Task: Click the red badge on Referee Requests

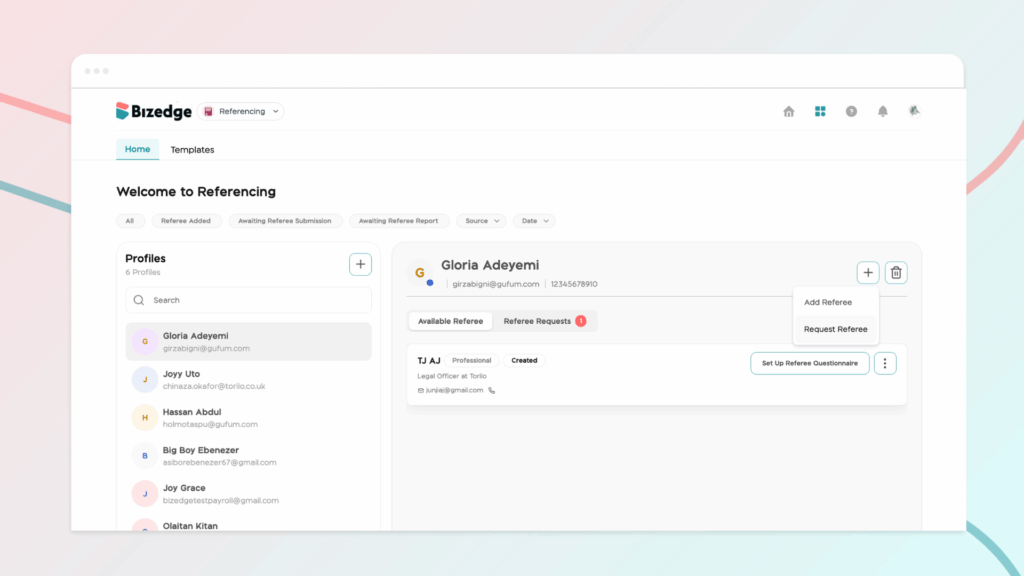Action: [x=581, y=321]
